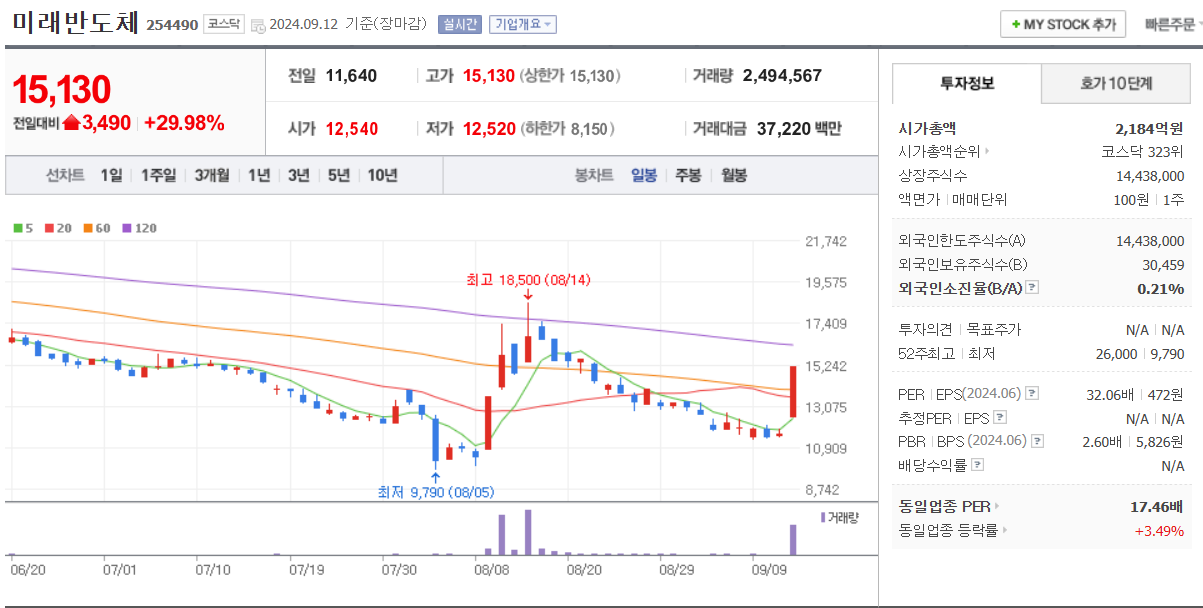Click the 거래량 value 2,494,567
The height and width of the screenshot is (608, 1203).
[783, 75]
